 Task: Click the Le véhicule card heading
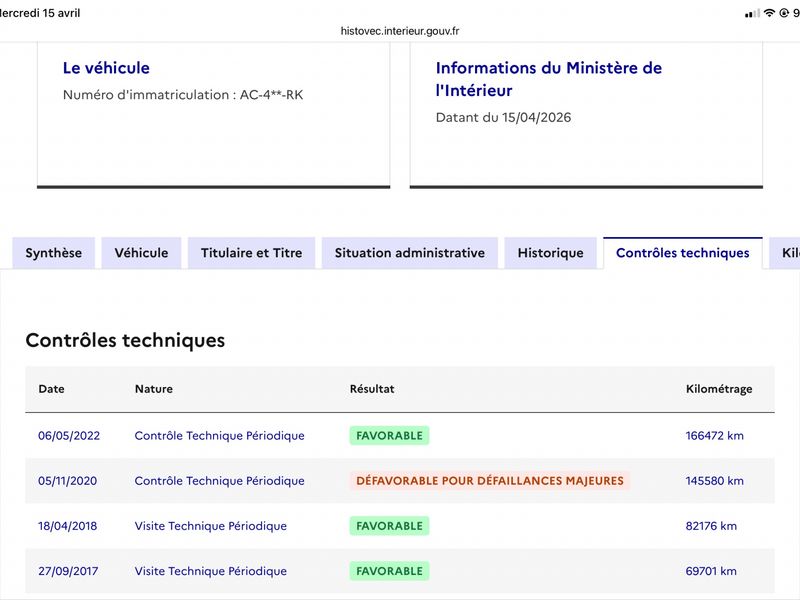106,68
